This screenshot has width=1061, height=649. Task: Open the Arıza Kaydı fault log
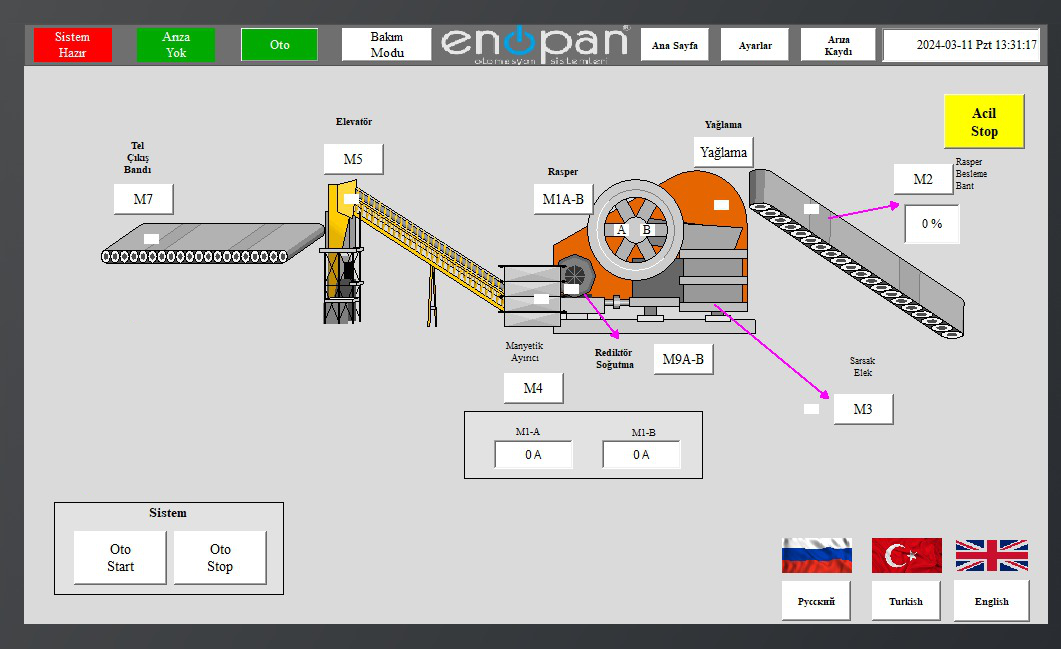[x=838, y=45]
